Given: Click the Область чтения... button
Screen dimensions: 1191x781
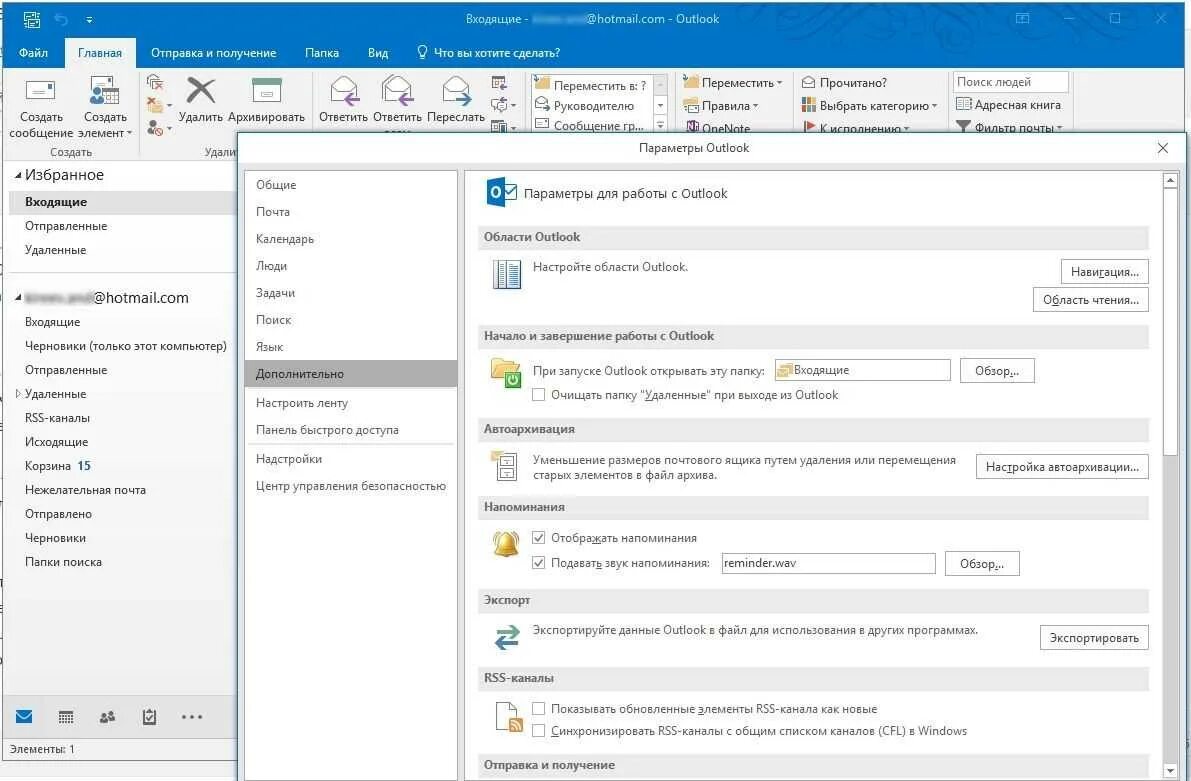Looking at the screenshot, I should click(x=1091, y=299).
